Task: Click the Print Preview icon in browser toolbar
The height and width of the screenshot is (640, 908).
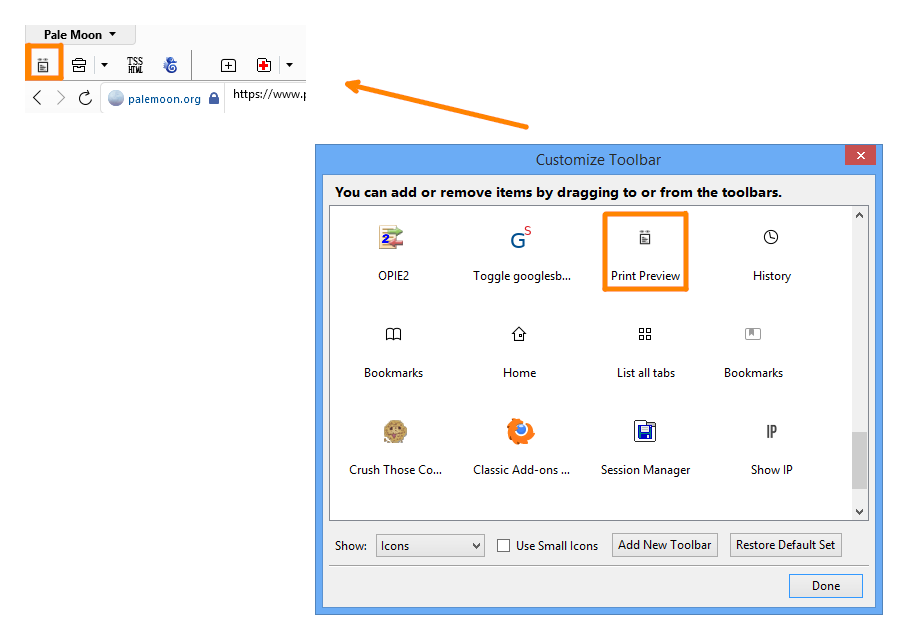Action: [43, 65]
